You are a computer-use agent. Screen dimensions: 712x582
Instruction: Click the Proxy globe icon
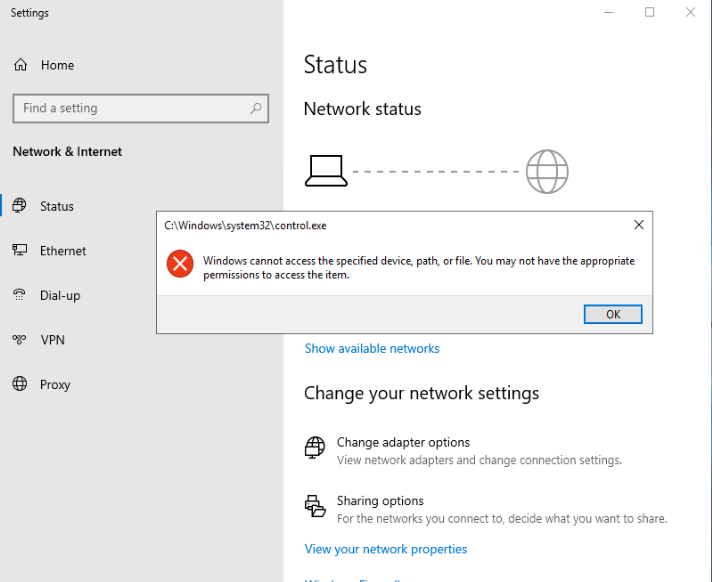point(20,384)
